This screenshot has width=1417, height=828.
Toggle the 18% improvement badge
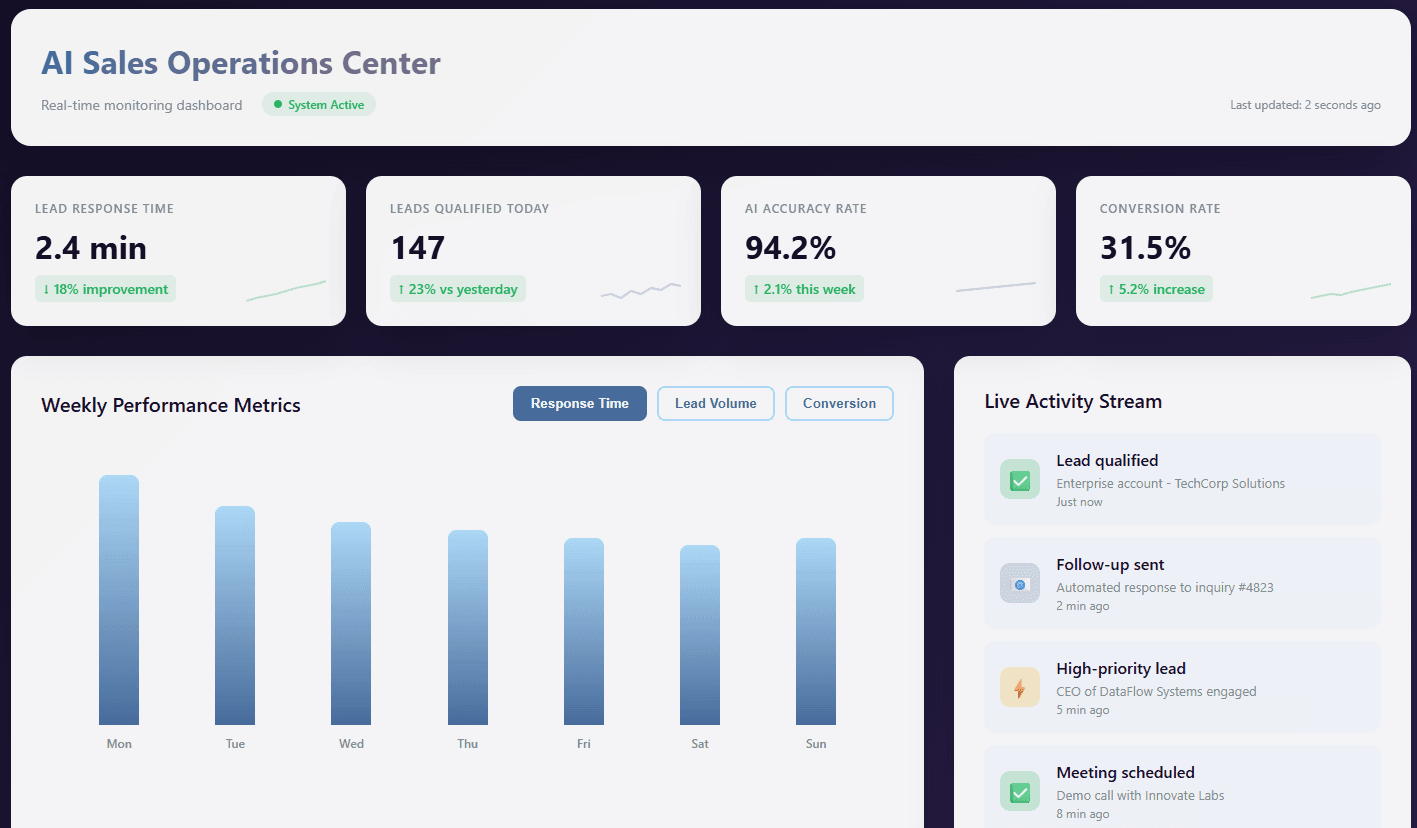point(105,288)
